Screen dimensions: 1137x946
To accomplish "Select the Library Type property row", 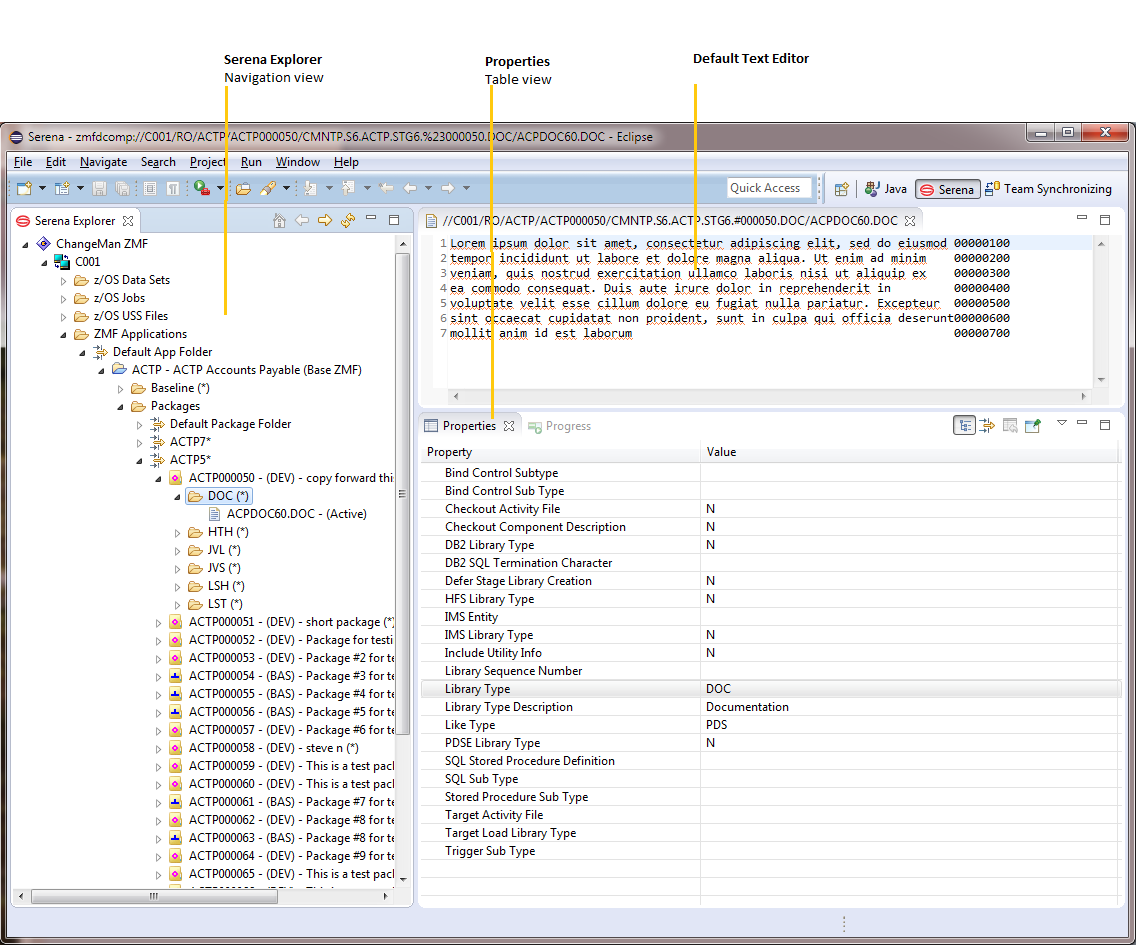I will (771, 689).
